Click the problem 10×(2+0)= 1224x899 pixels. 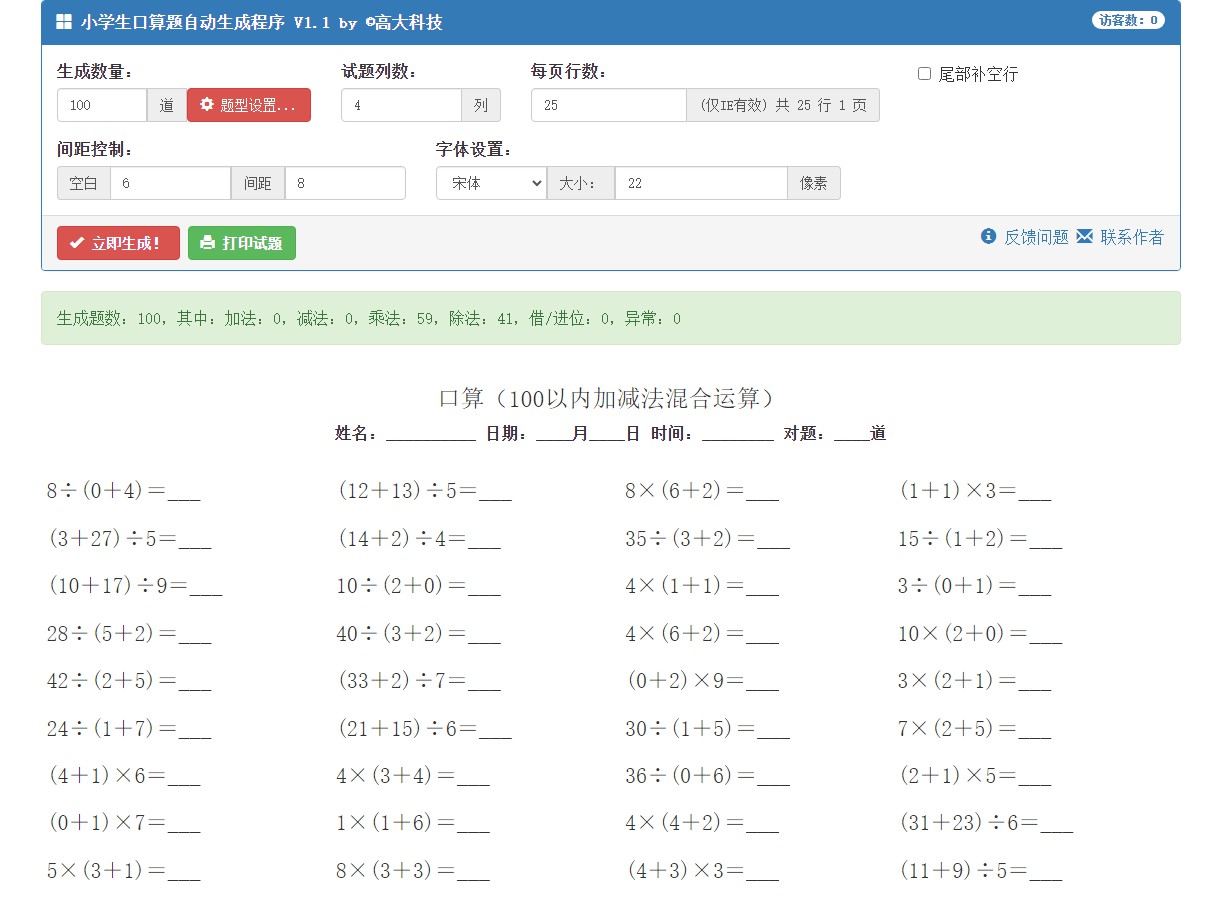click(980, 634)
